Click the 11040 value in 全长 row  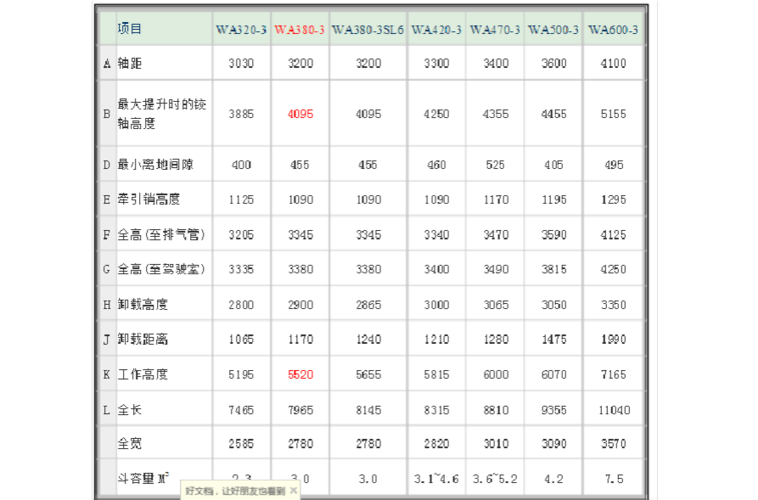pos(613,410)
